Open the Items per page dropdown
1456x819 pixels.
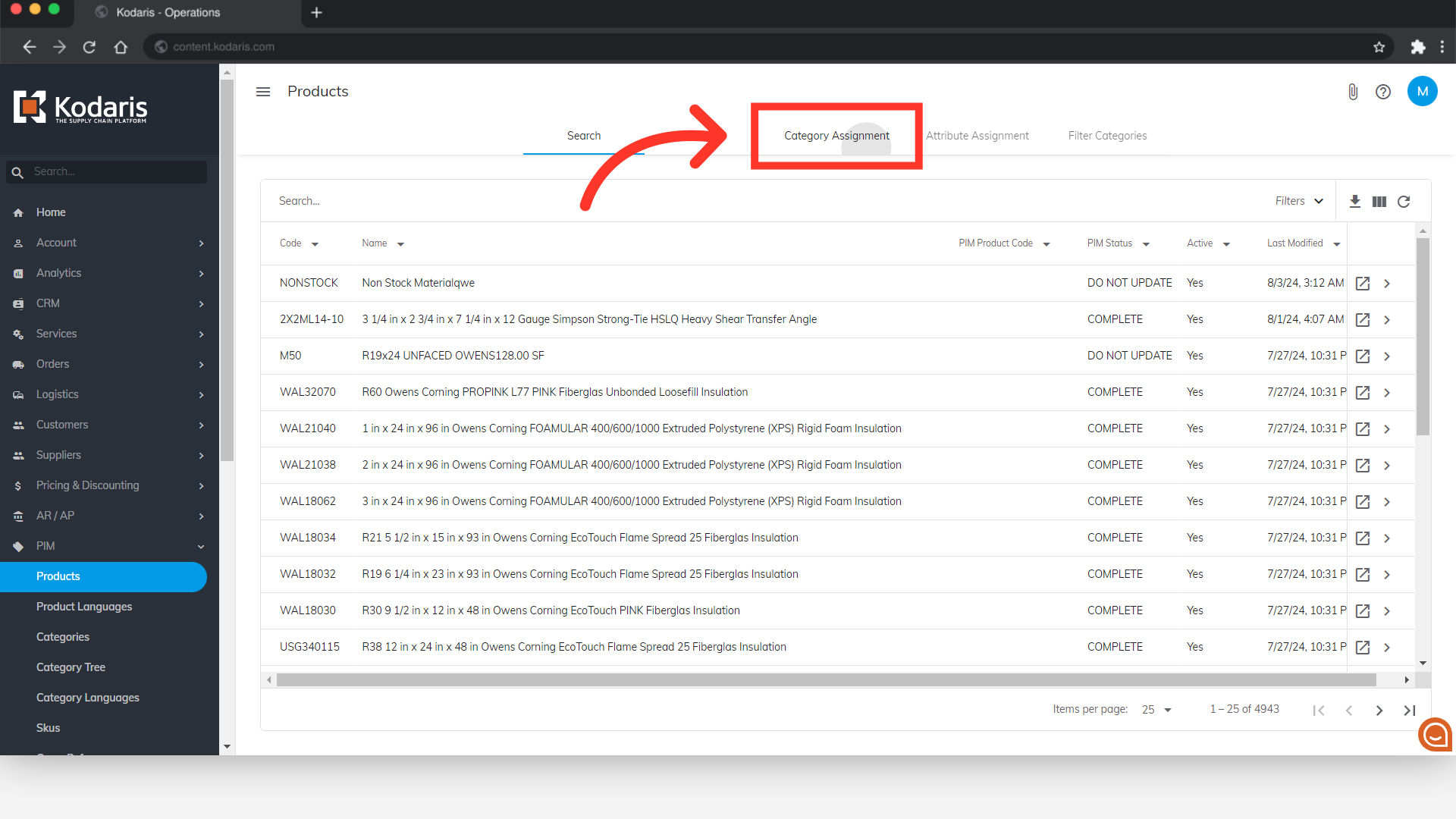pos(1156,710)
